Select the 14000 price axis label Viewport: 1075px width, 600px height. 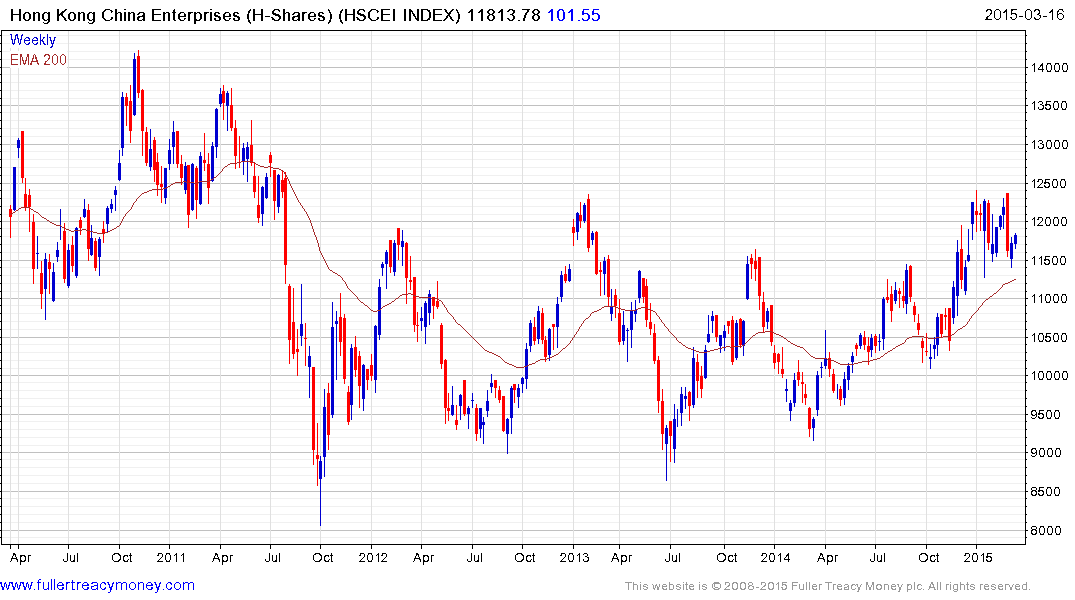click(1049, 67)
